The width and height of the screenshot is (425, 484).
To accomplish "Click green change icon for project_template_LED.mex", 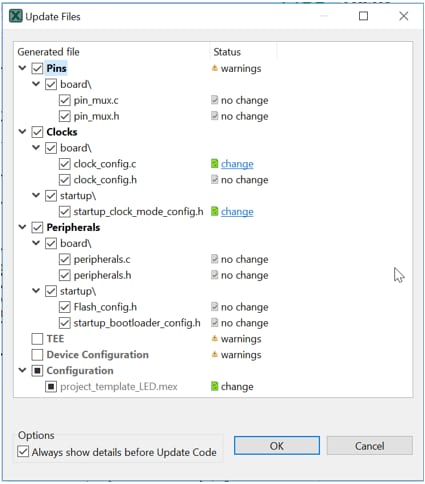I will (215, 386).
